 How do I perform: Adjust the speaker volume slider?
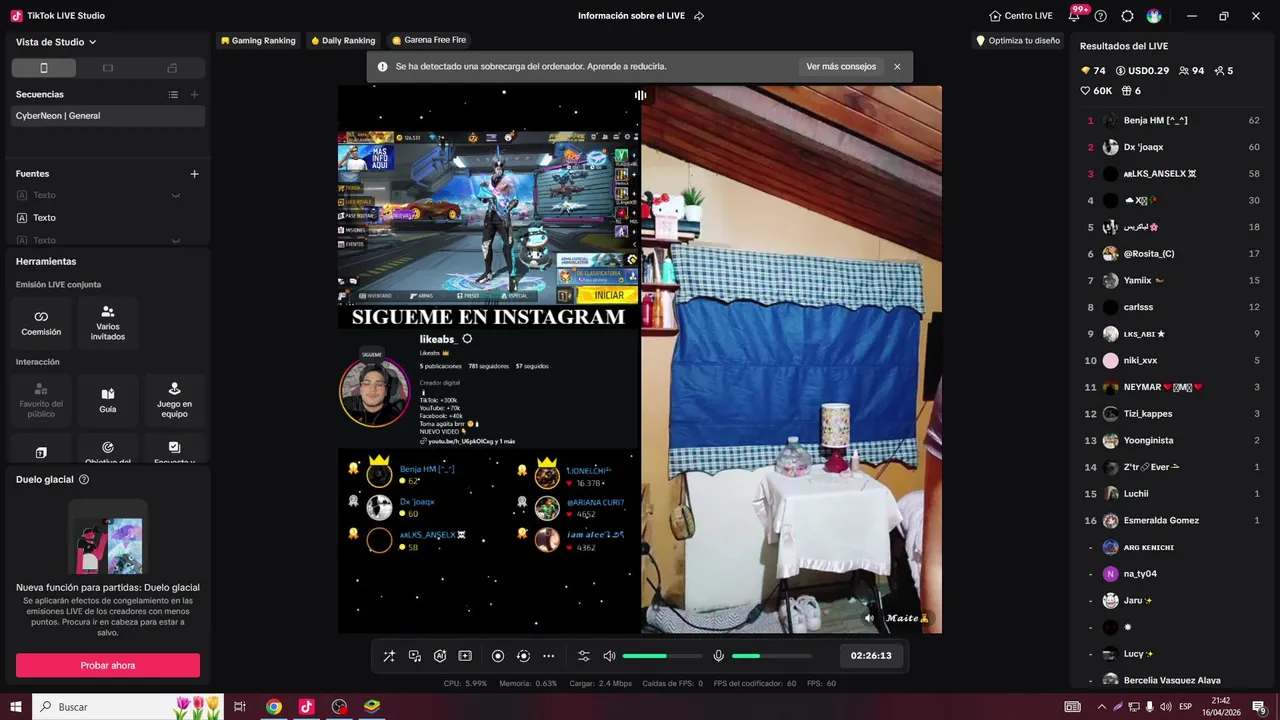coord(662,656)
